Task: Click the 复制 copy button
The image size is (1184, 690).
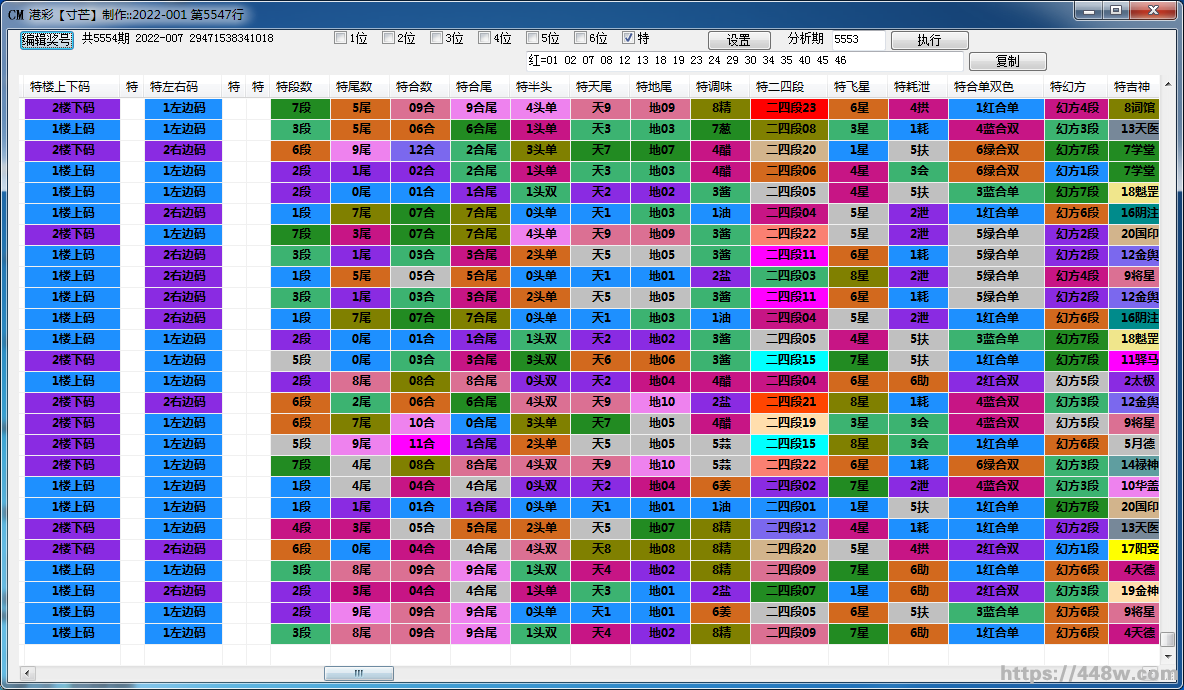Action: [x=1007, y=62]
